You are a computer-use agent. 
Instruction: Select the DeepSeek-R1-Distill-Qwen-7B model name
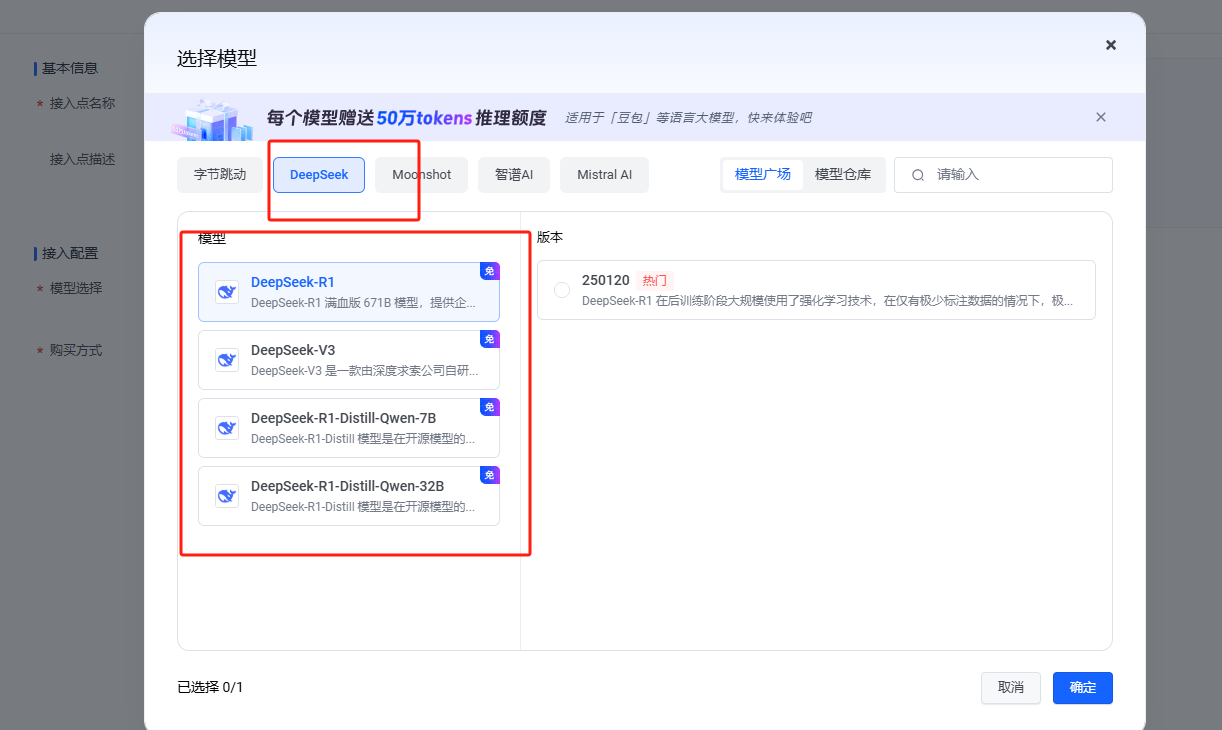coord(344,418)
